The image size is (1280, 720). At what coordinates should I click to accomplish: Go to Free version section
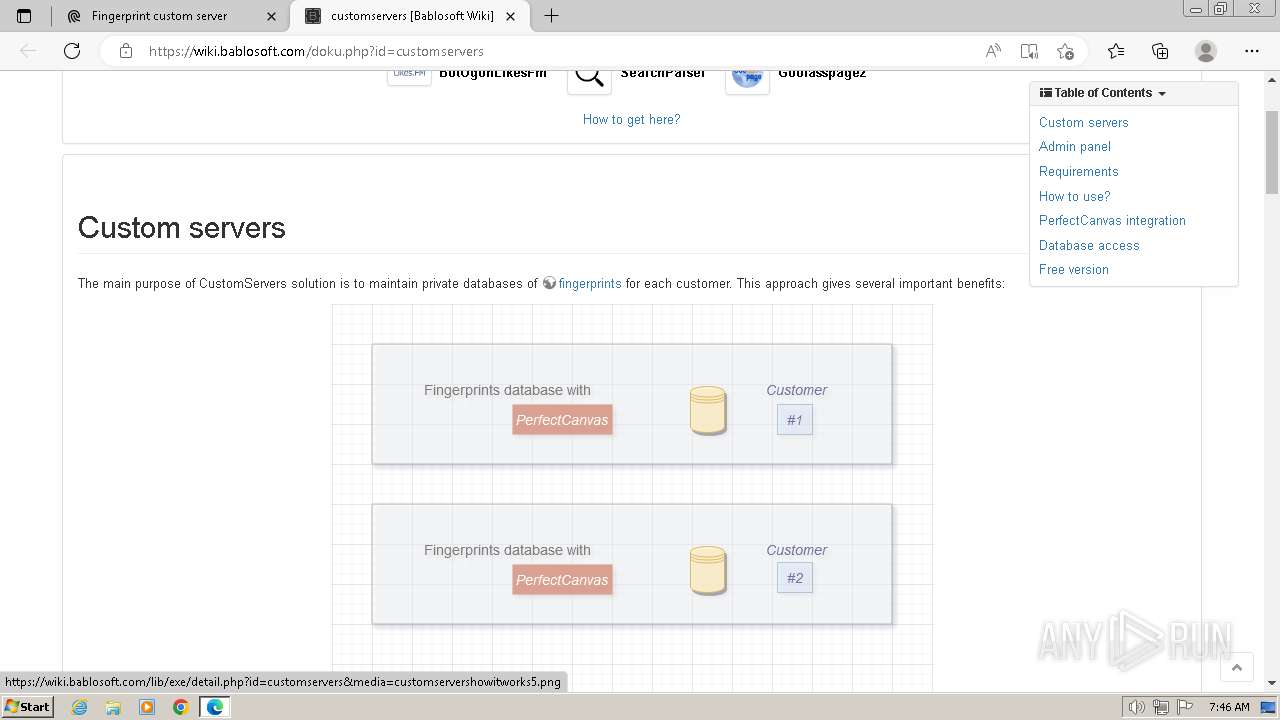pos(1073,269)
